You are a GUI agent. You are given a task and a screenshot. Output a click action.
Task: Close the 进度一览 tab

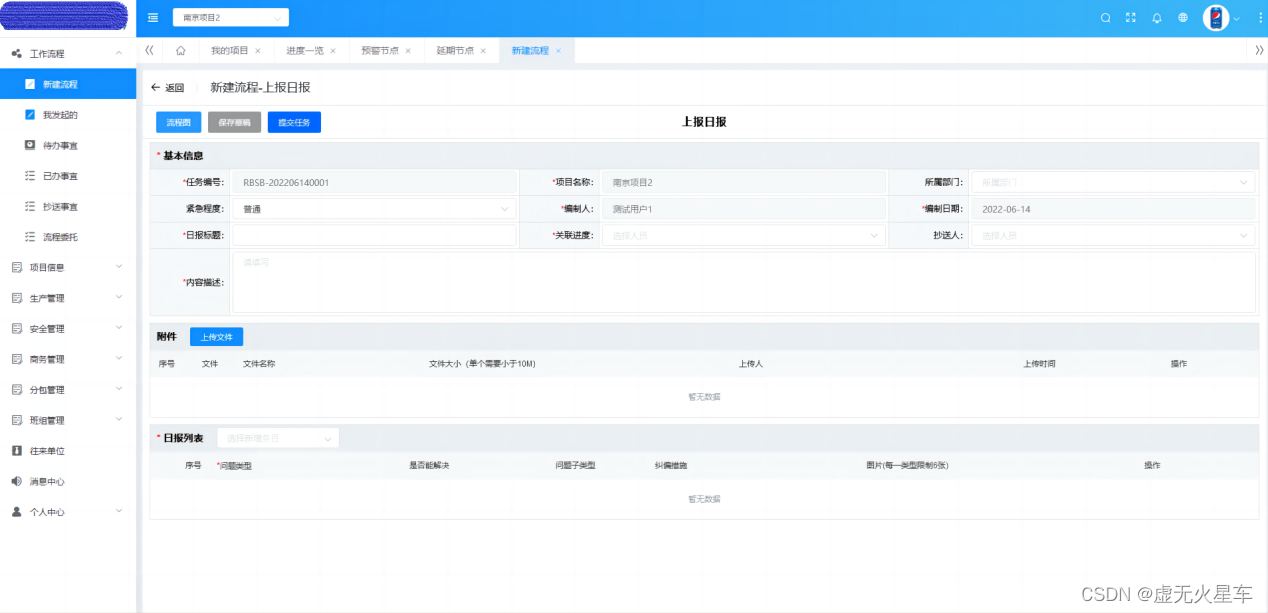coord(333,51)
